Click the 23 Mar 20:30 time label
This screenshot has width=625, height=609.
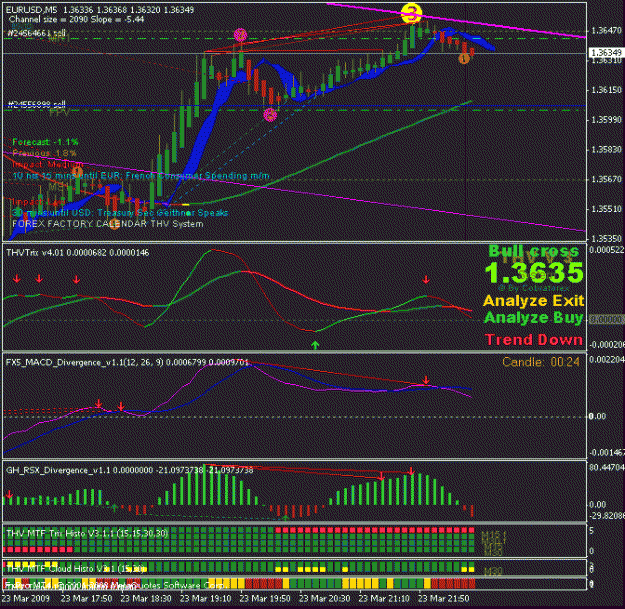click(324, 598)
